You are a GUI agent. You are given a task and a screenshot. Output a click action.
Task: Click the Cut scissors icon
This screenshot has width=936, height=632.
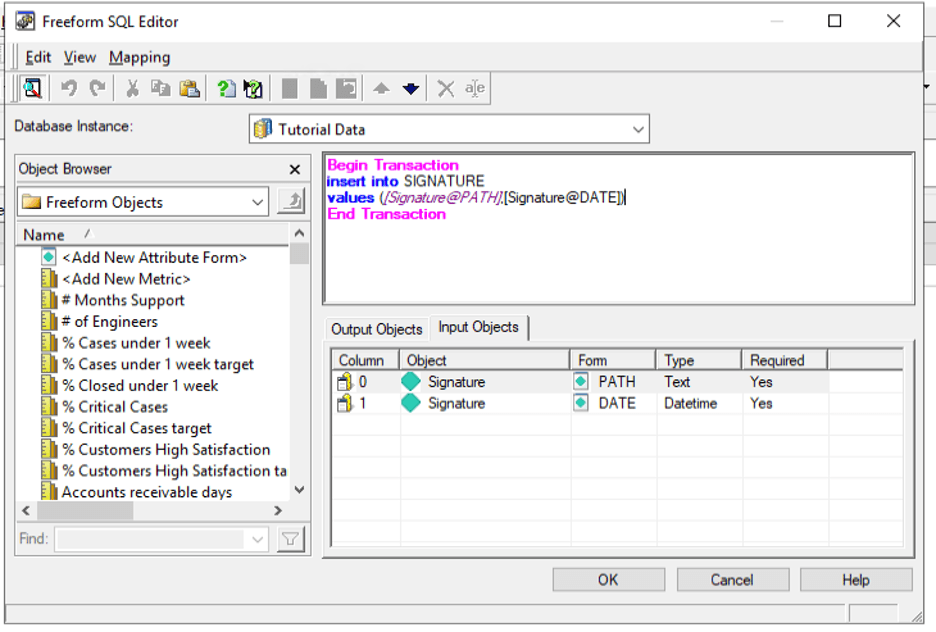pos(132,89)
